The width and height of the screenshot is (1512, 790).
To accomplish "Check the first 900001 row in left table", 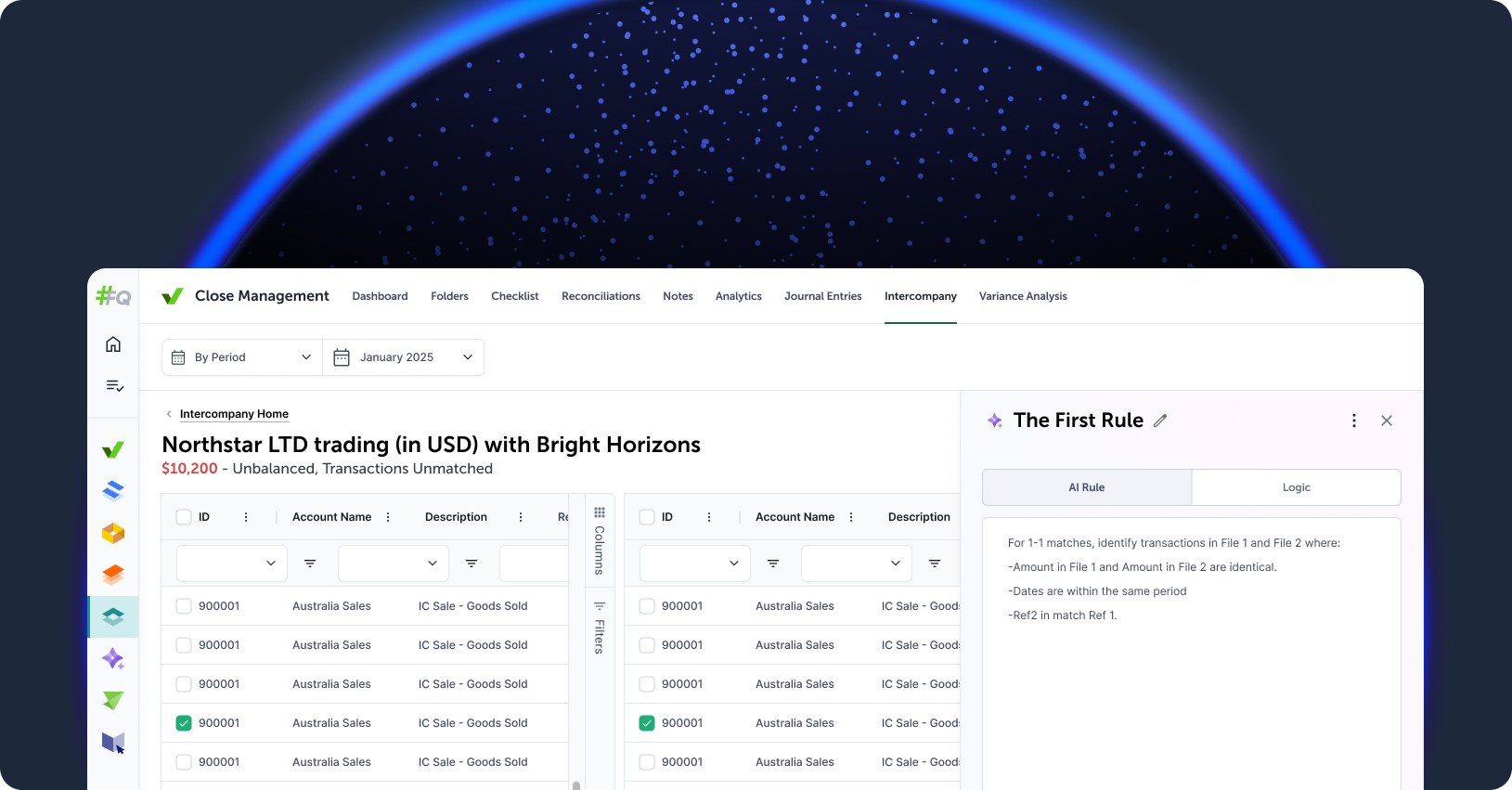I will click(x=184, y=606).
